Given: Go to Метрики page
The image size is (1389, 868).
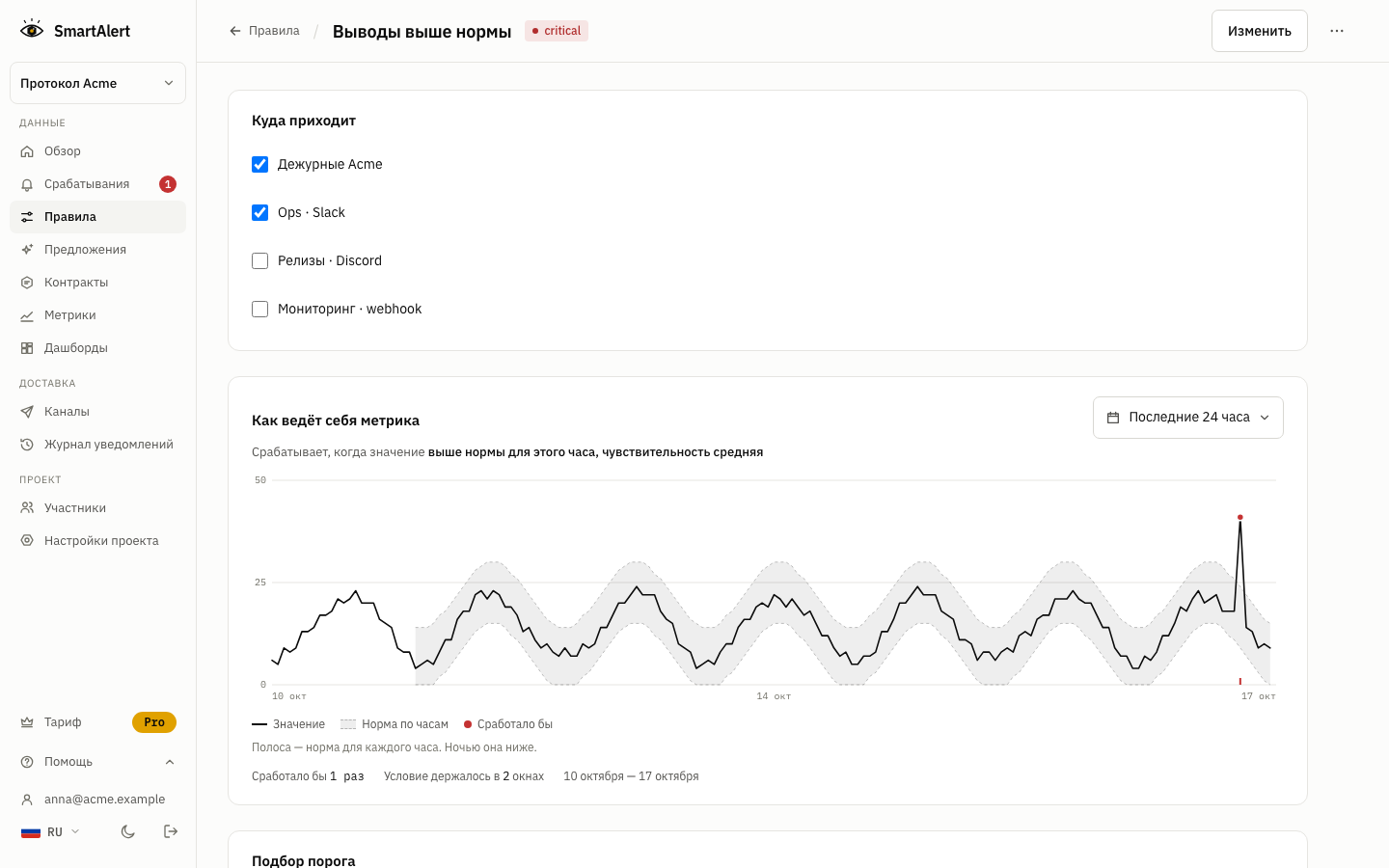Looking at the screenshot, I should (97, 315).
